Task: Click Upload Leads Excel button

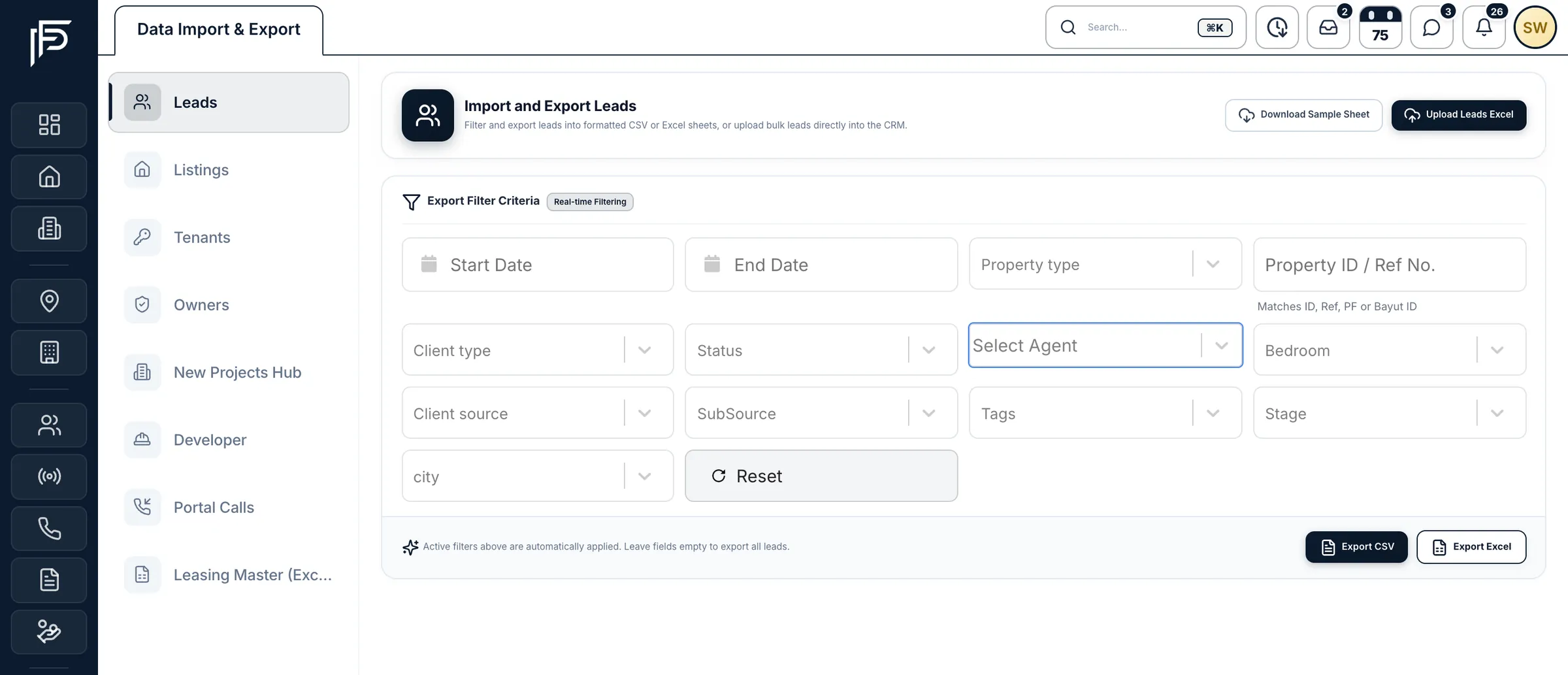Action: point(1458,115)
